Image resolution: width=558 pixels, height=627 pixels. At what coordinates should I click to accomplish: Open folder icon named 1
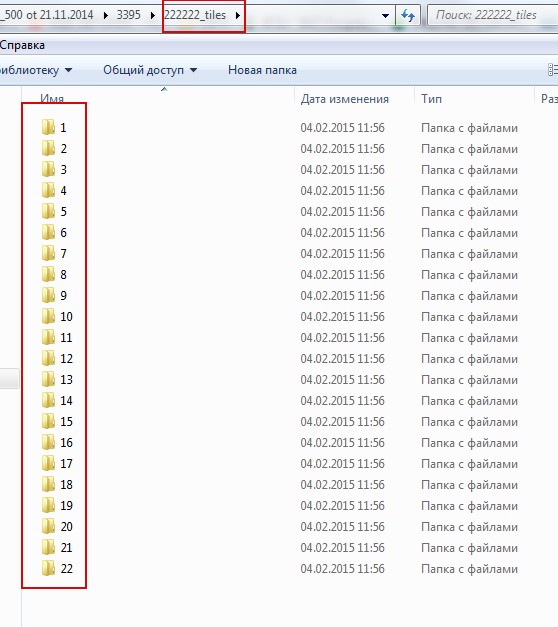[x=48, y=127]
